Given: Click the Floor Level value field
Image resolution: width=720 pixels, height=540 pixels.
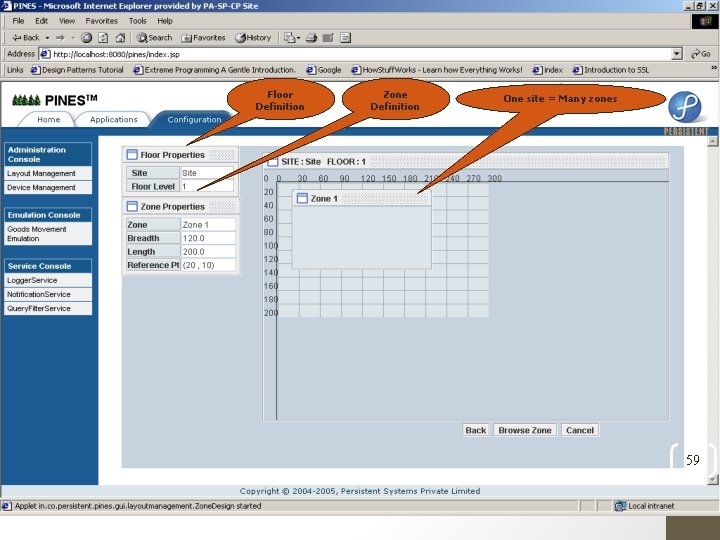Looking at the screenshot, I should pos(207,186).
